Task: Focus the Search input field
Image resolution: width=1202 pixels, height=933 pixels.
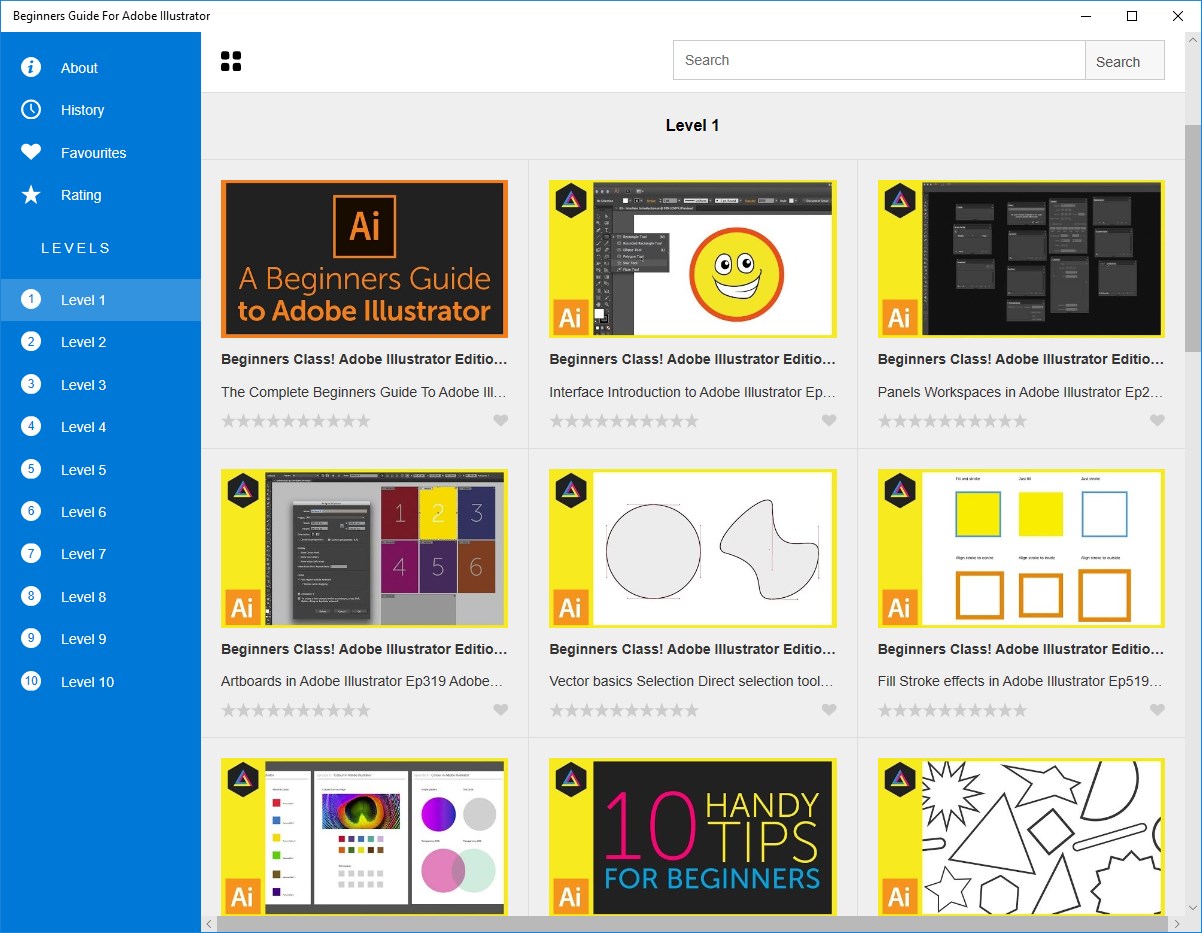Action: (879, 60)
